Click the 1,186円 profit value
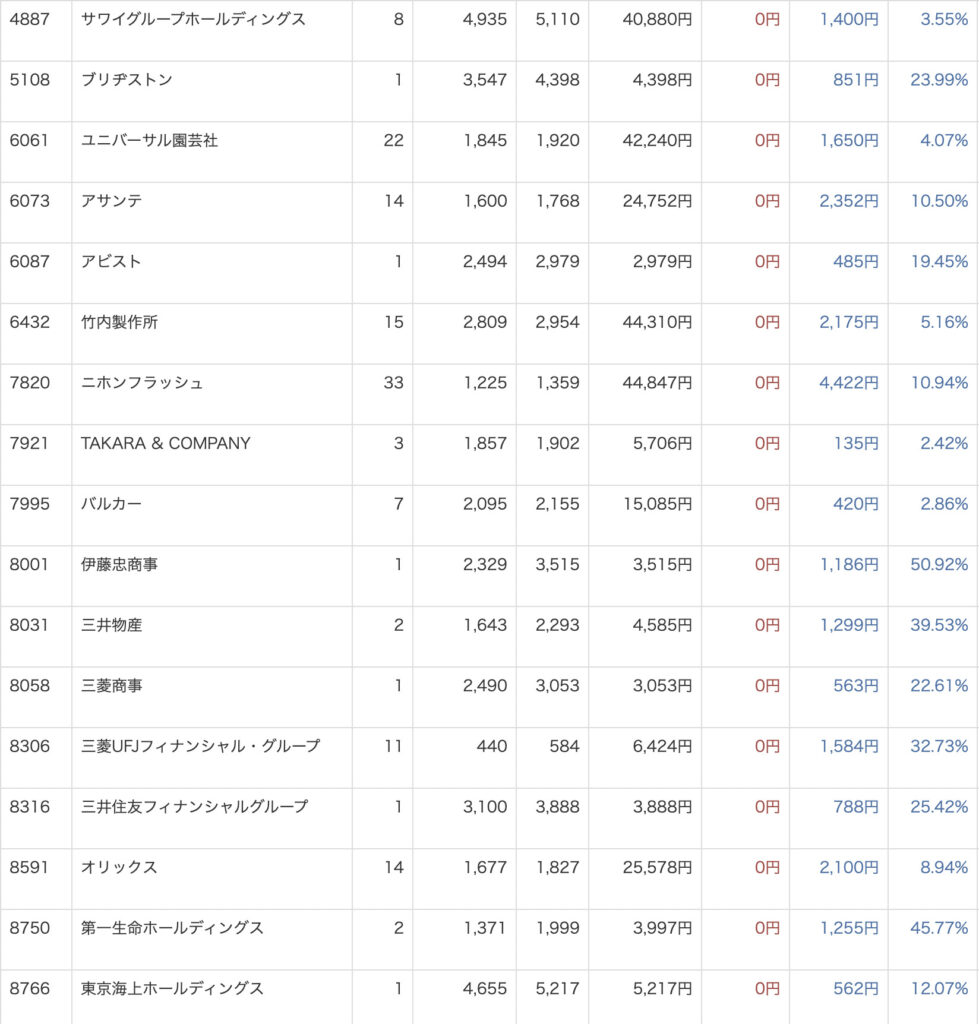The height and width of the screenshot is (1024, 979). point(849,565)
